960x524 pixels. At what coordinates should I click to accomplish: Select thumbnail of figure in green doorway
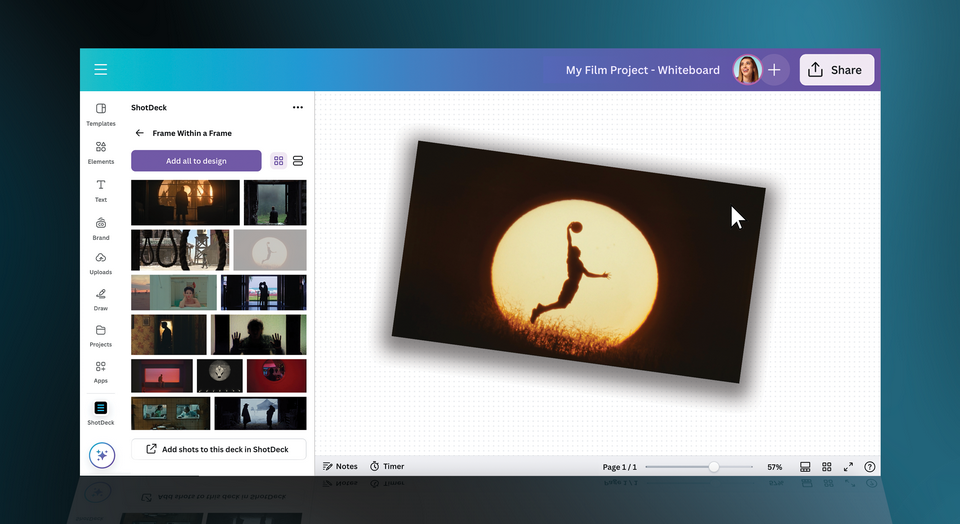(275, 203)
